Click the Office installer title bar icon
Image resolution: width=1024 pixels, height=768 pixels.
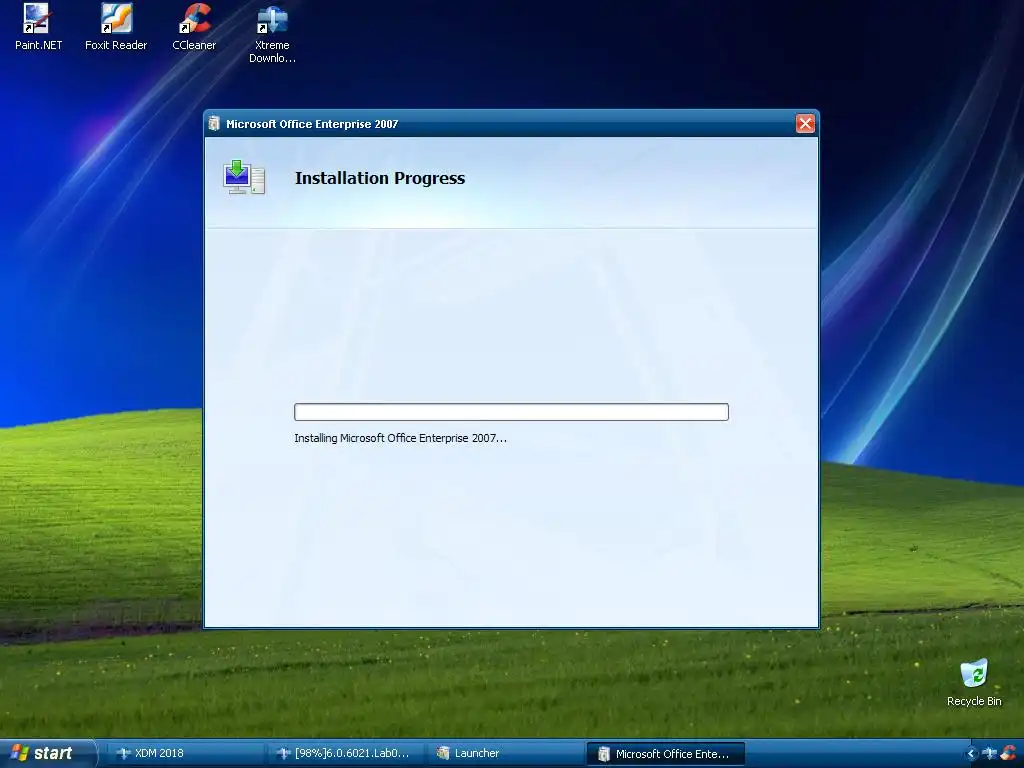coord(214,123)
